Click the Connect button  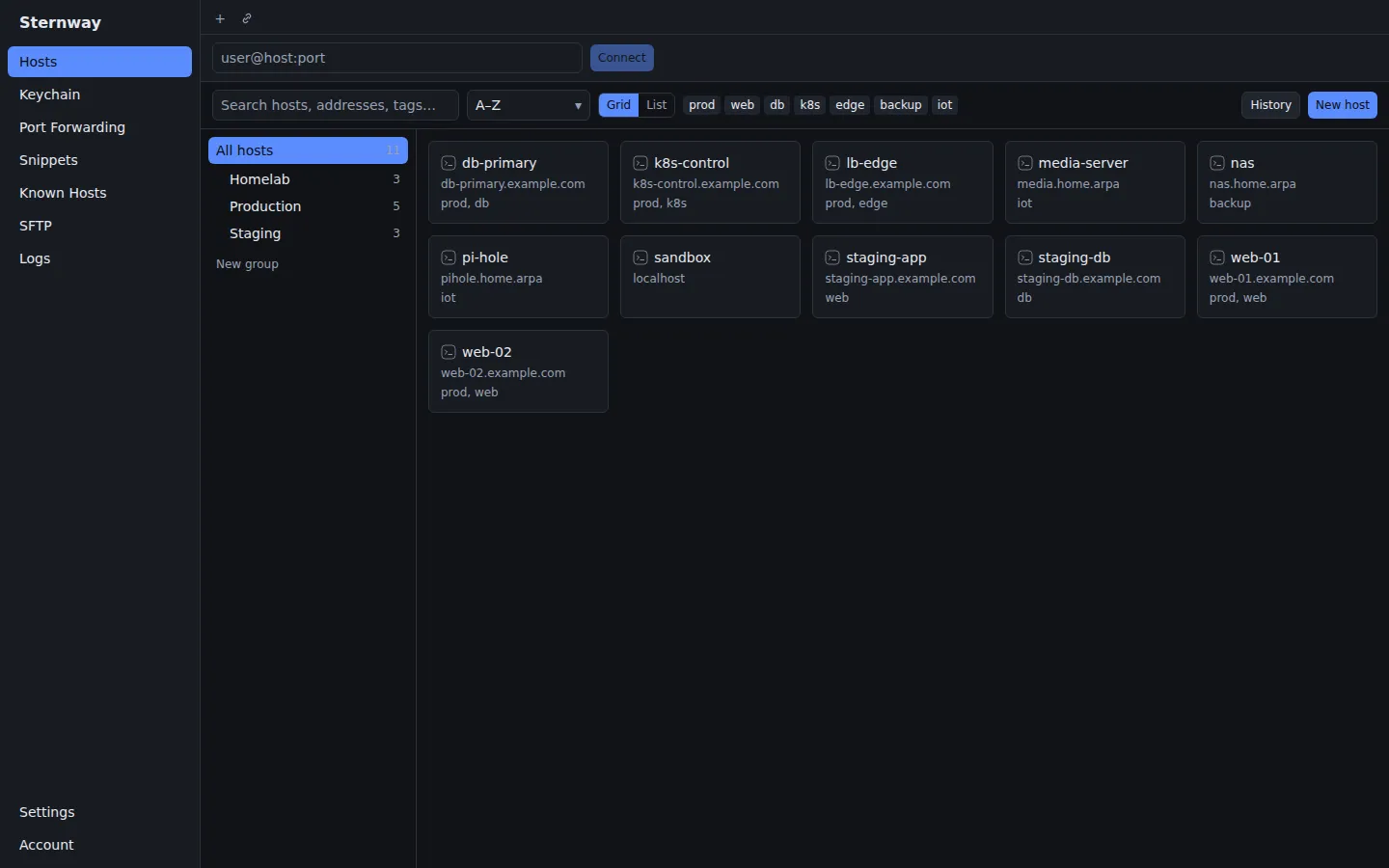coord(622,58)
